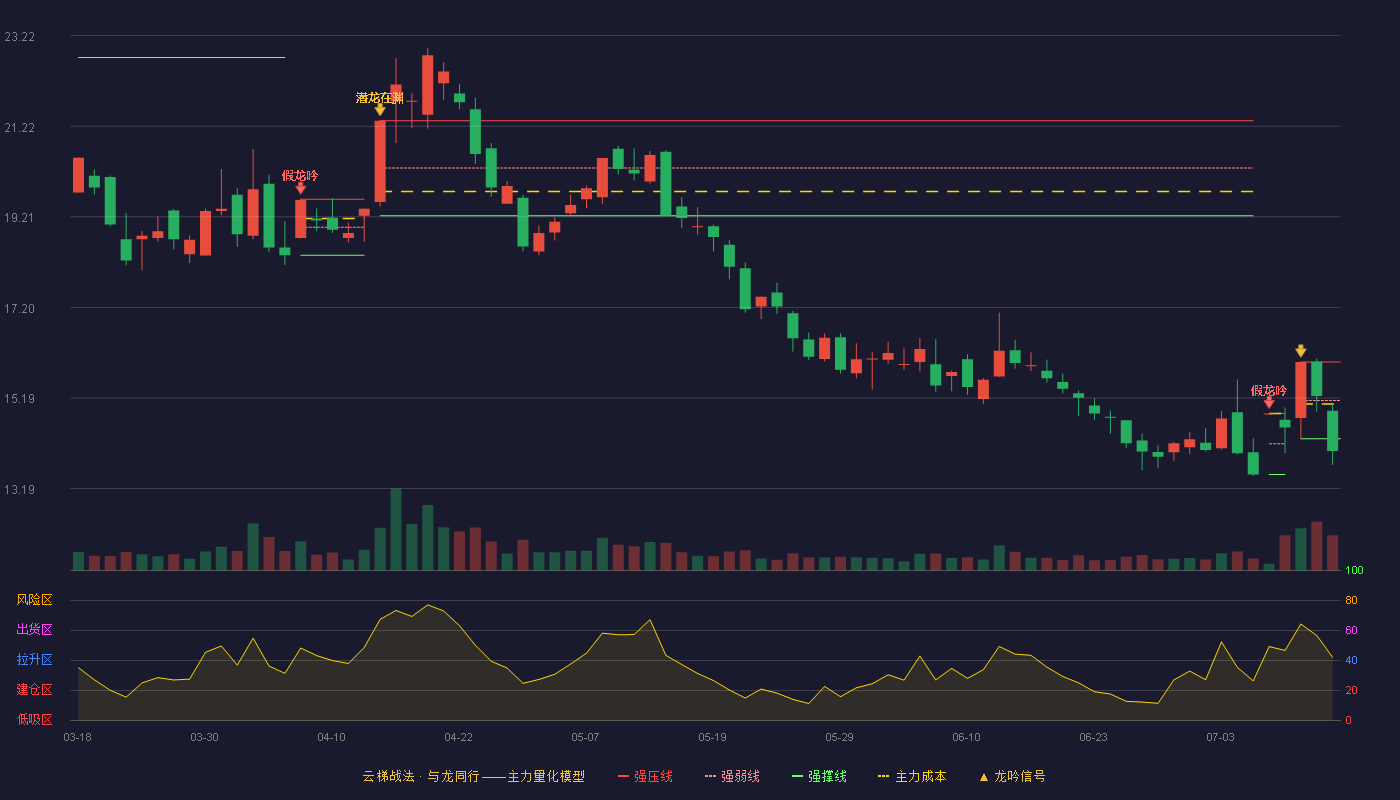Click the yellow dashed symbol before 主力成本
This screenshot has height=800, width=1400.
[x=883, y=776]
